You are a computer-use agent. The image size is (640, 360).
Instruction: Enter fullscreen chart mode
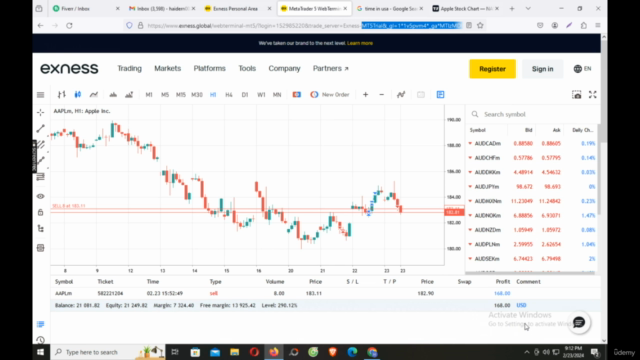(593, 95)
